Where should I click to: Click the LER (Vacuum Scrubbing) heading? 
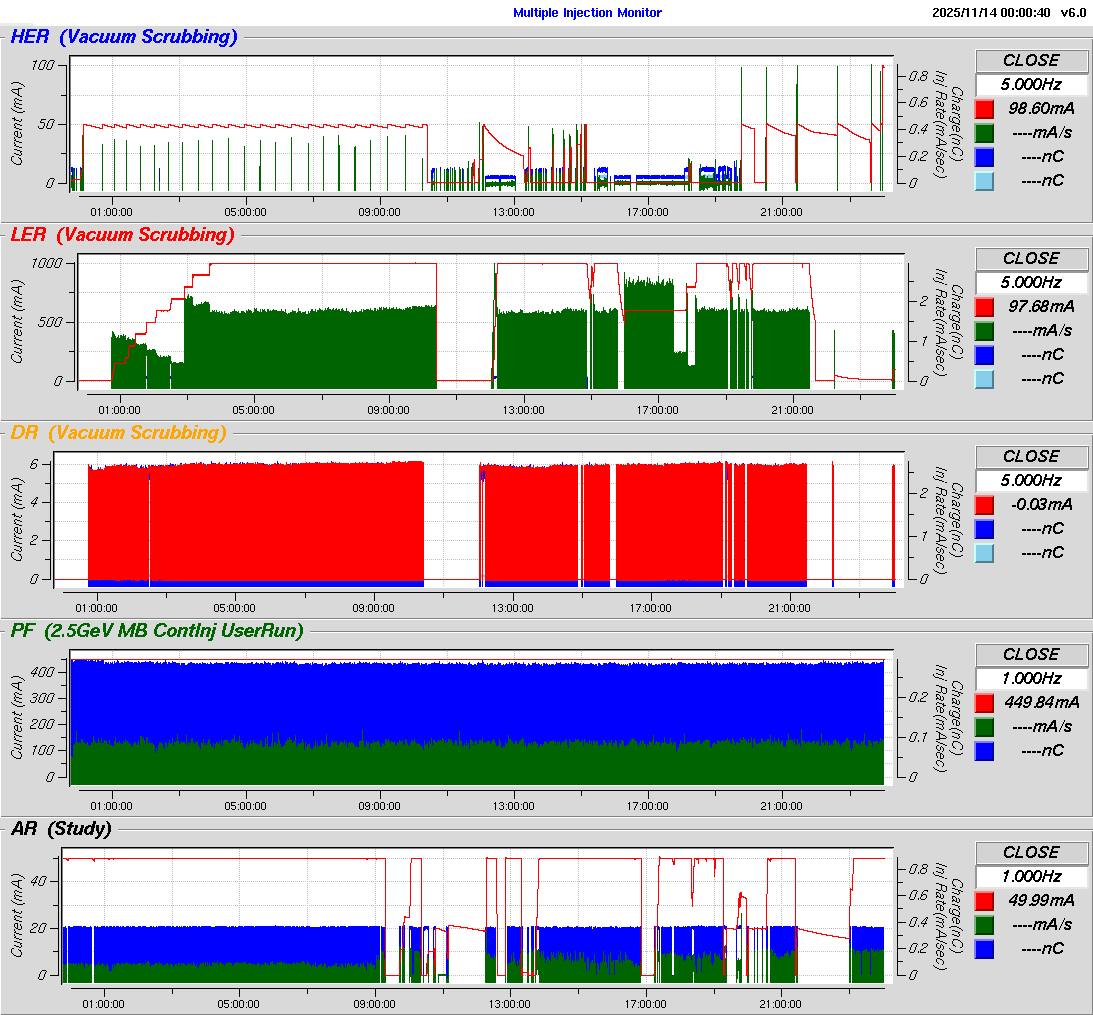[x=122, y=235]
